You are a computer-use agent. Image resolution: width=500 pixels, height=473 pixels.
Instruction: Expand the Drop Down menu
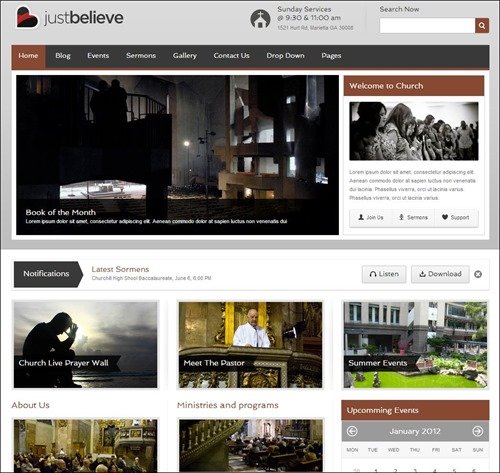(x=285, y=56)
